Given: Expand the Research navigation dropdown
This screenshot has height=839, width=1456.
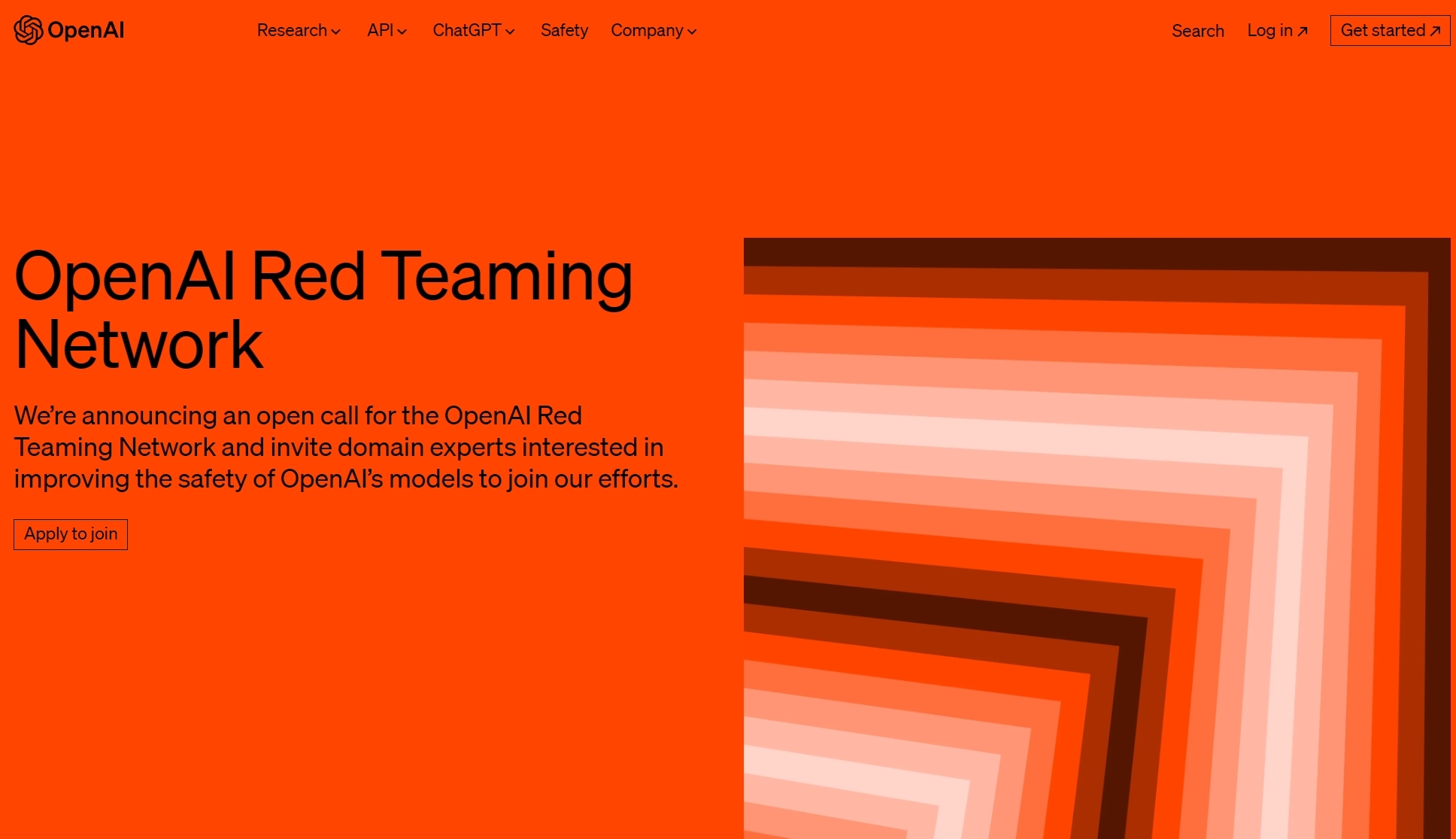Looking at the screenshot, I should click(x=297, y=30).
